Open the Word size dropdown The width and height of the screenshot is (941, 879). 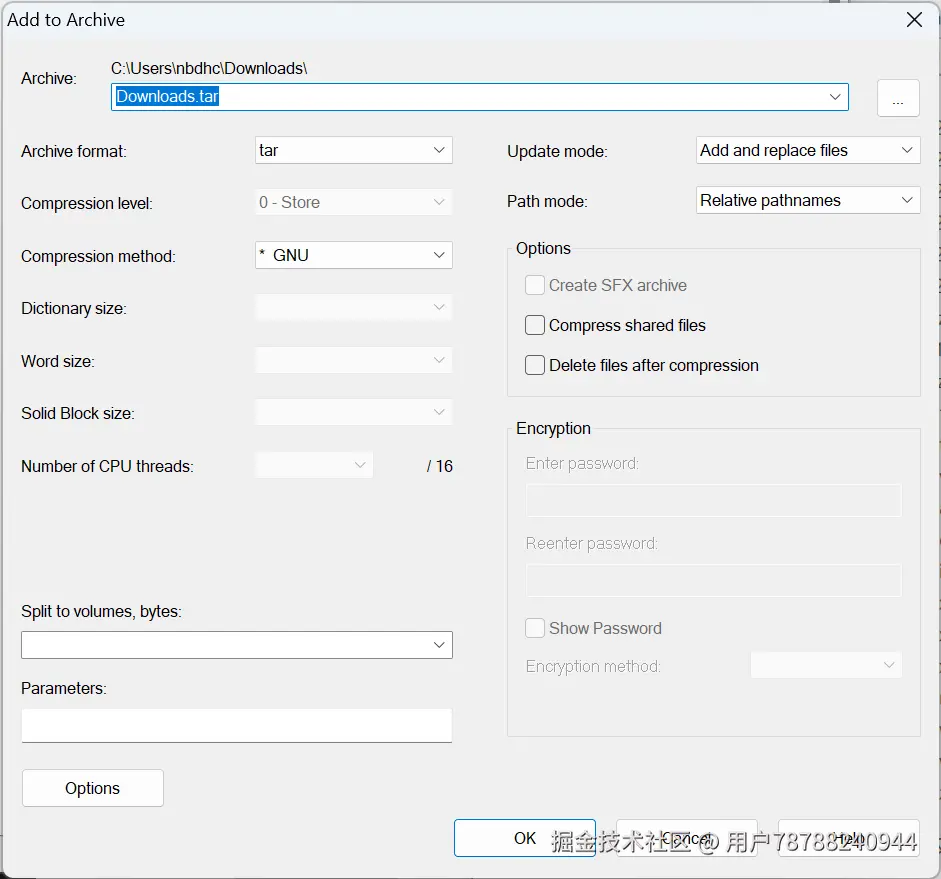(x=353, y=360)
